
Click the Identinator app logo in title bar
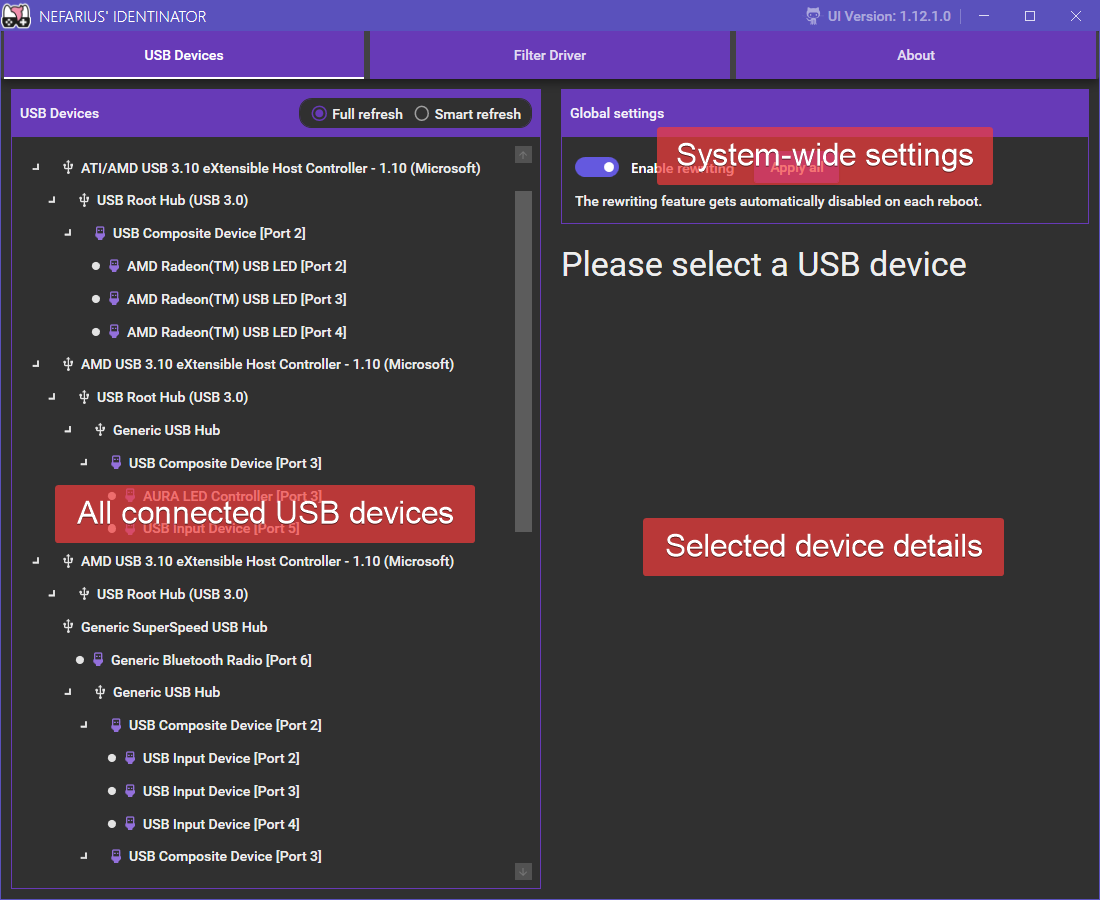click(x=16, y=15)
